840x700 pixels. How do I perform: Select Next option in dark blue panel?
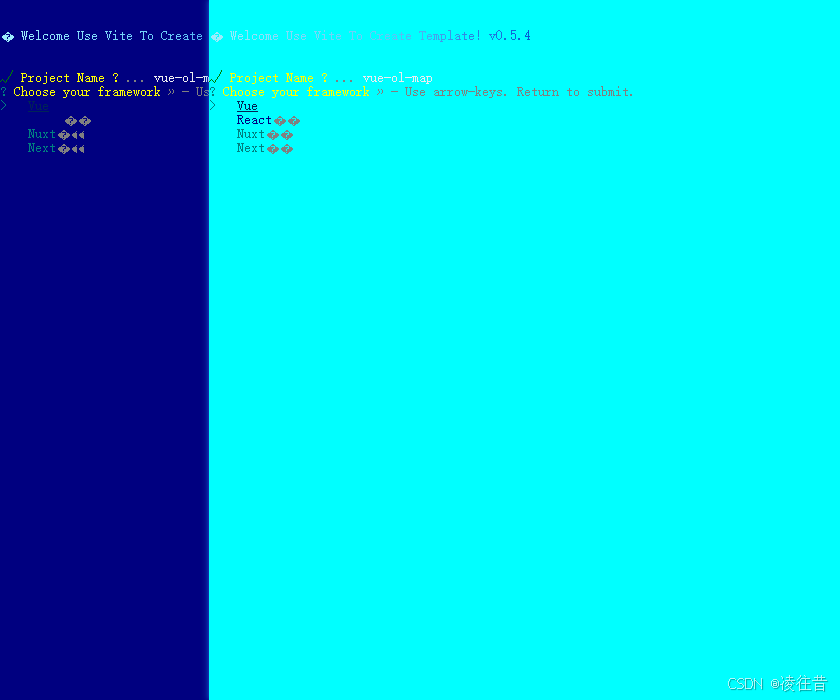[x=41, y=148]
